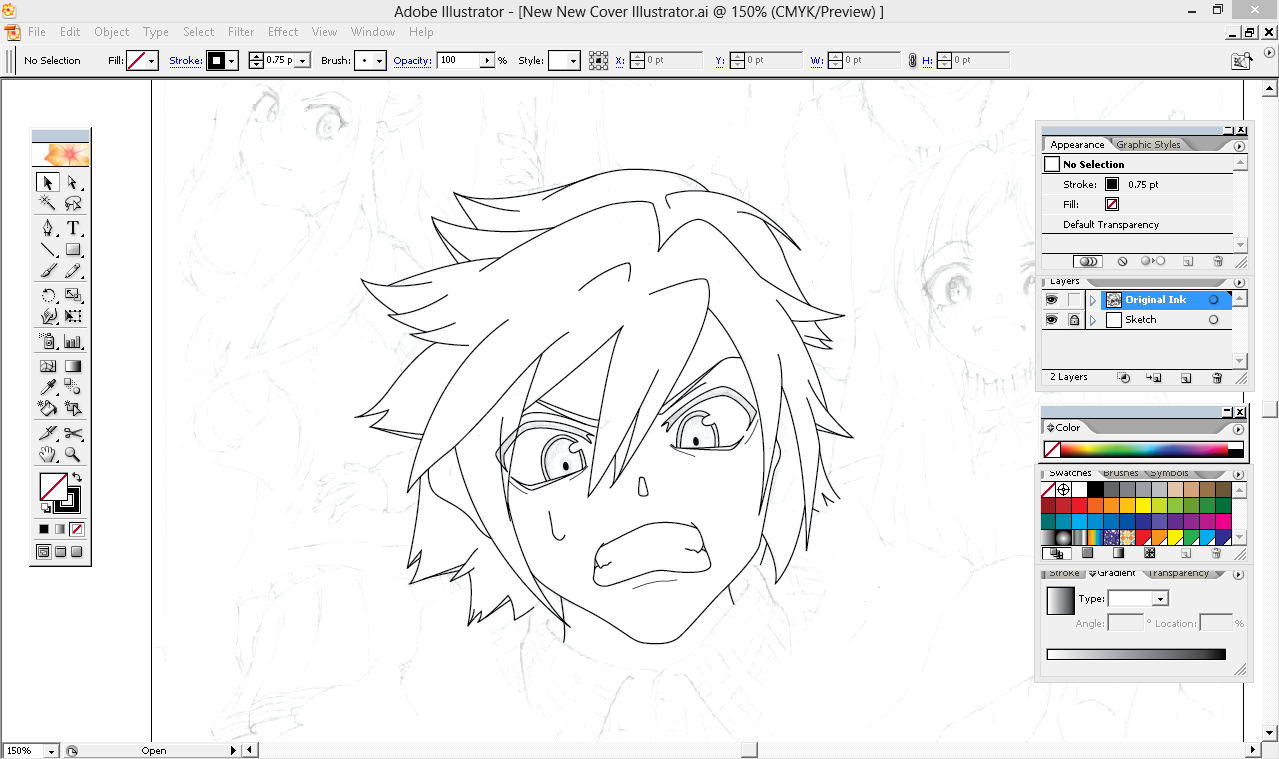Viewport: 1279px width, 759px height.
Task: Click the color spectrum bar in Color panel
Action: pyautogui.click(x=1150, y=450)
